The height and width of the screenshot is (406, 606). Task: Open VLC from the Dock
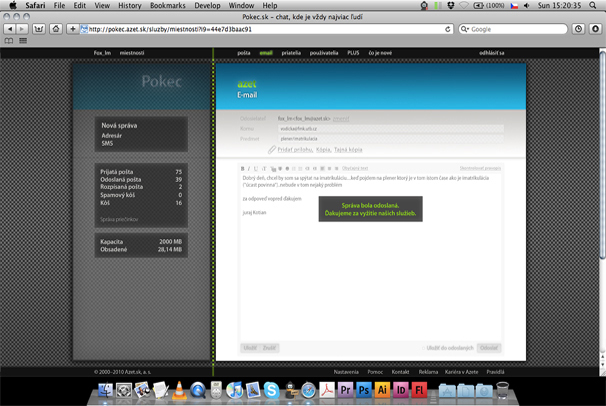(x=178, y=390)
